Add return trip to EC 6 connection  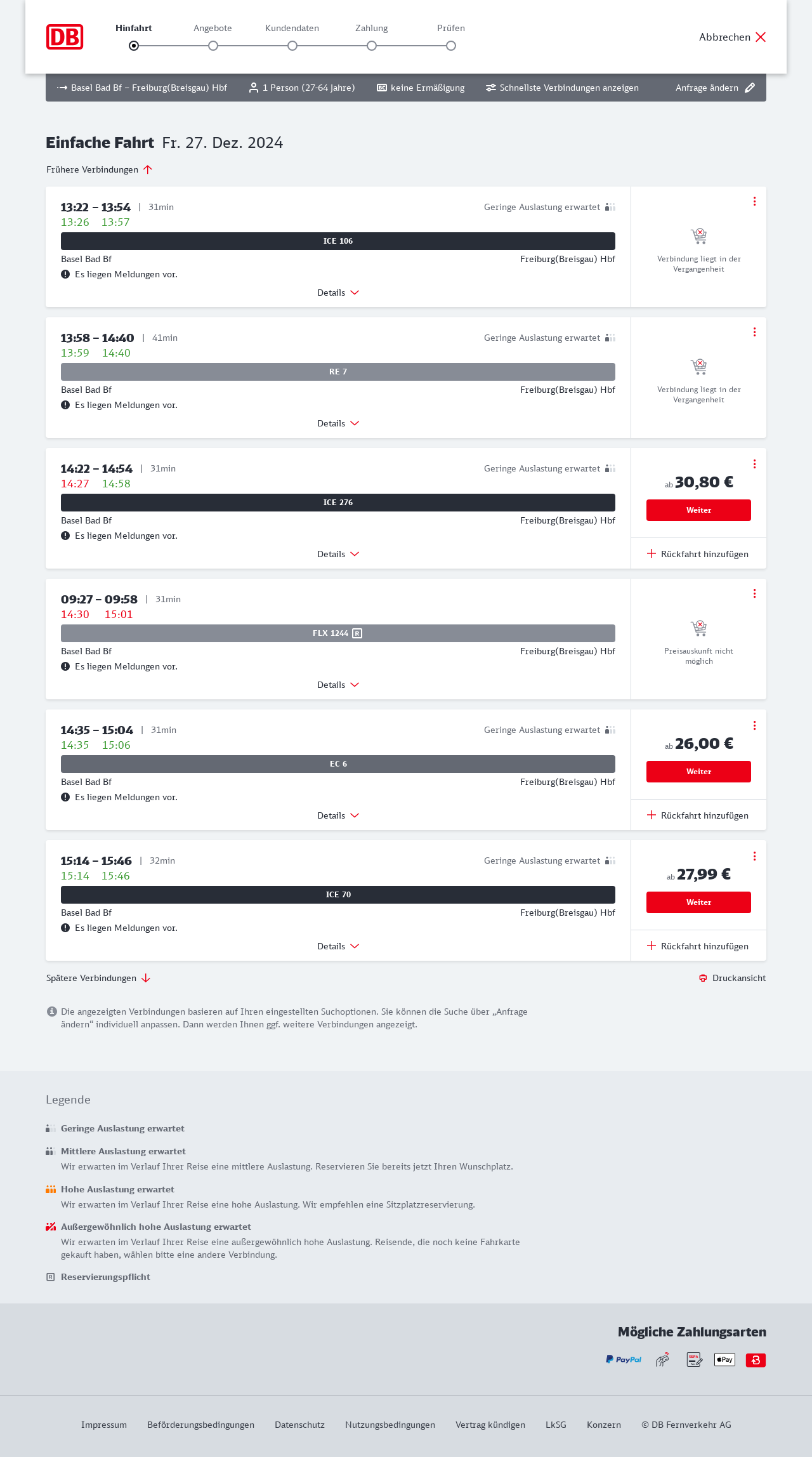point(698,815)
